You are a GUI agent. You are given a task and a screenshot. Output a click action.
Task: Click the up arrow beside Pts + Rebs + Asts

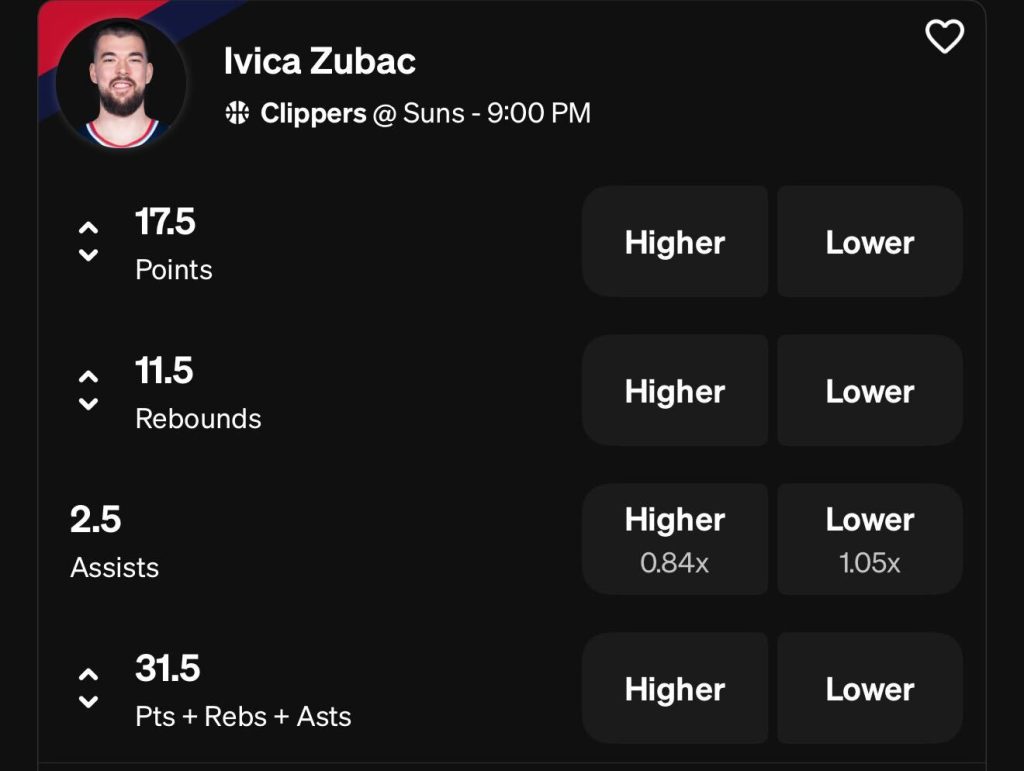[x=88, y=673]
